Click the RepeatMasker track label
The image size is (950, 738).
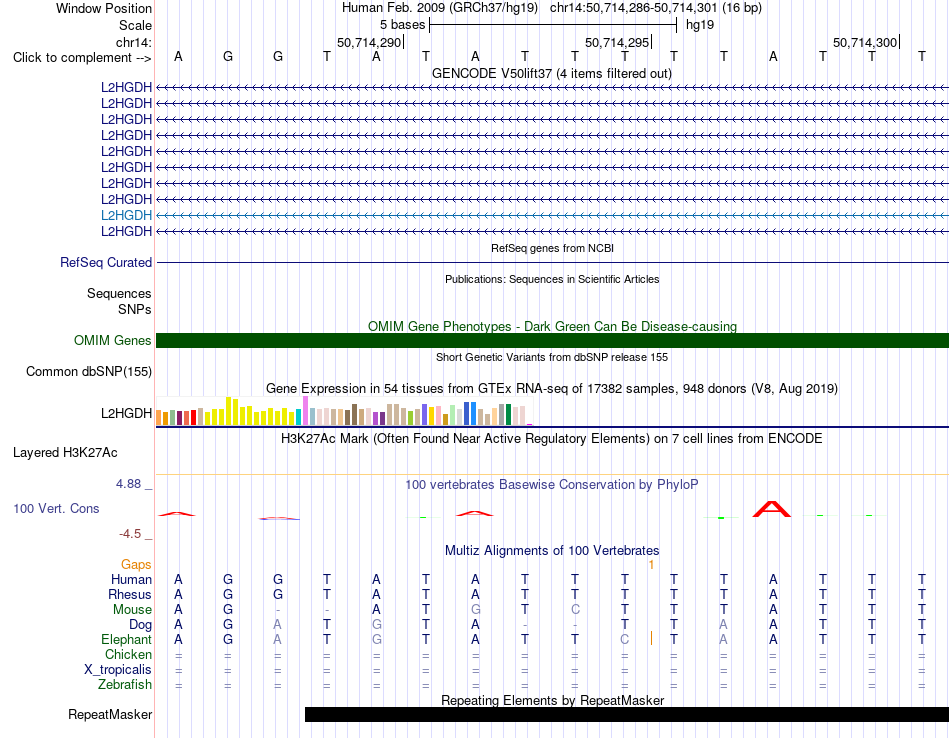(110, 715)
